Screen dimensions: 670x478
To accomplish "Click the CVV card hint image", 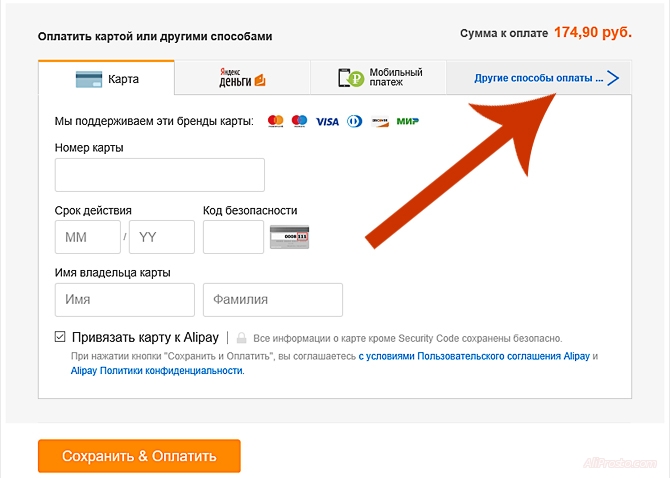I will 290,237.
